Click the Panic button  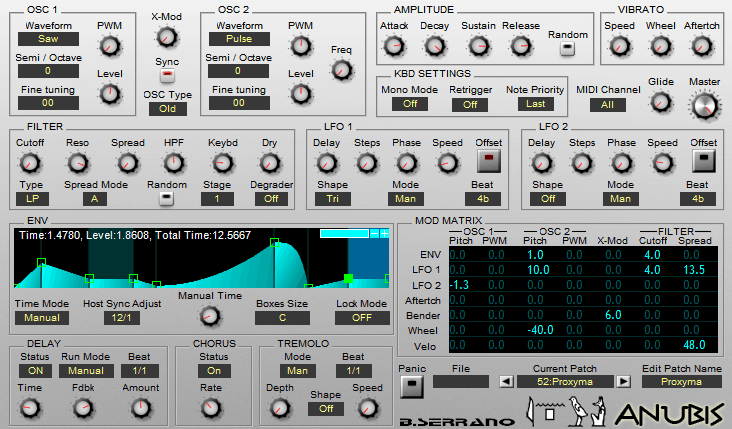click(412, 386)
